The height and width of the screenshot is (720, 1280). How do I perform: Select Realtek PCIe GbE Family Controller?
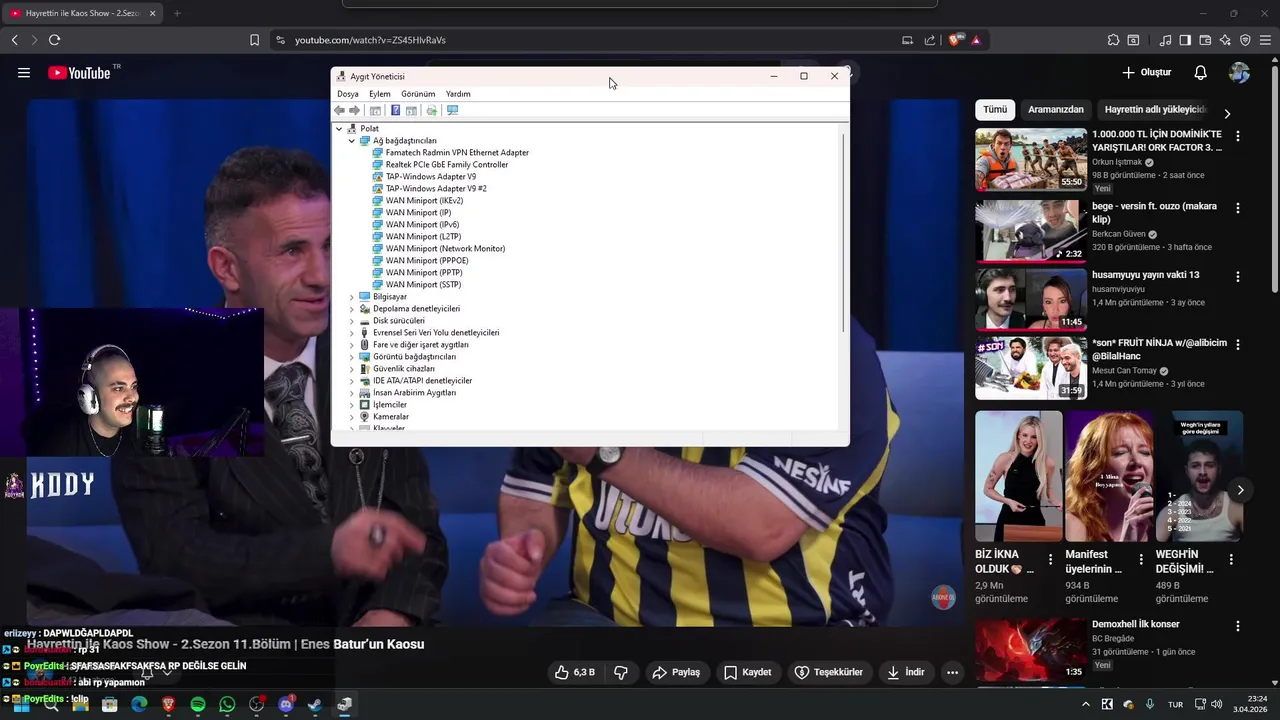click(x=447, y=165)
